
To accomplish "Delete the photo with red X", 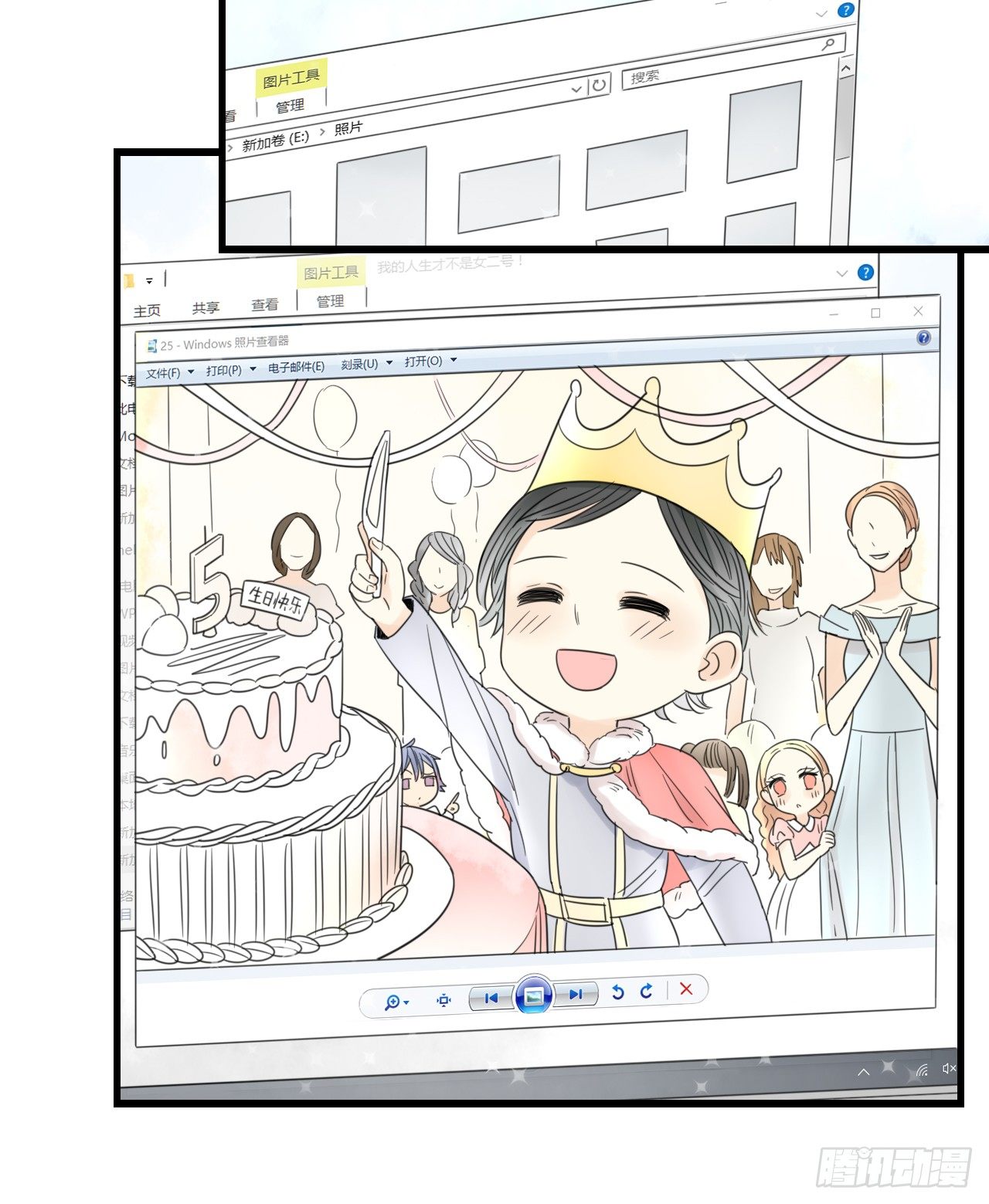I will [685, 989].
